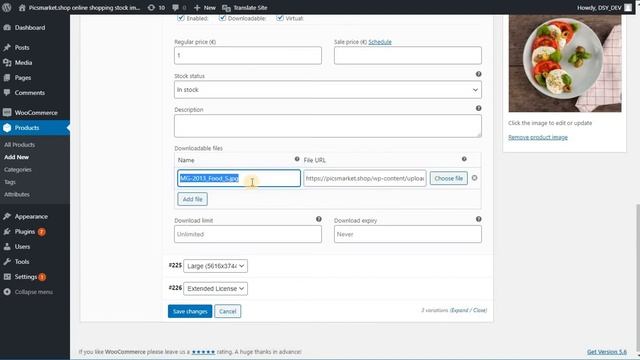This screenshot has width=640, height=360.
Task: Click the Appearance brush icon
Action: [x=7, y=216]
